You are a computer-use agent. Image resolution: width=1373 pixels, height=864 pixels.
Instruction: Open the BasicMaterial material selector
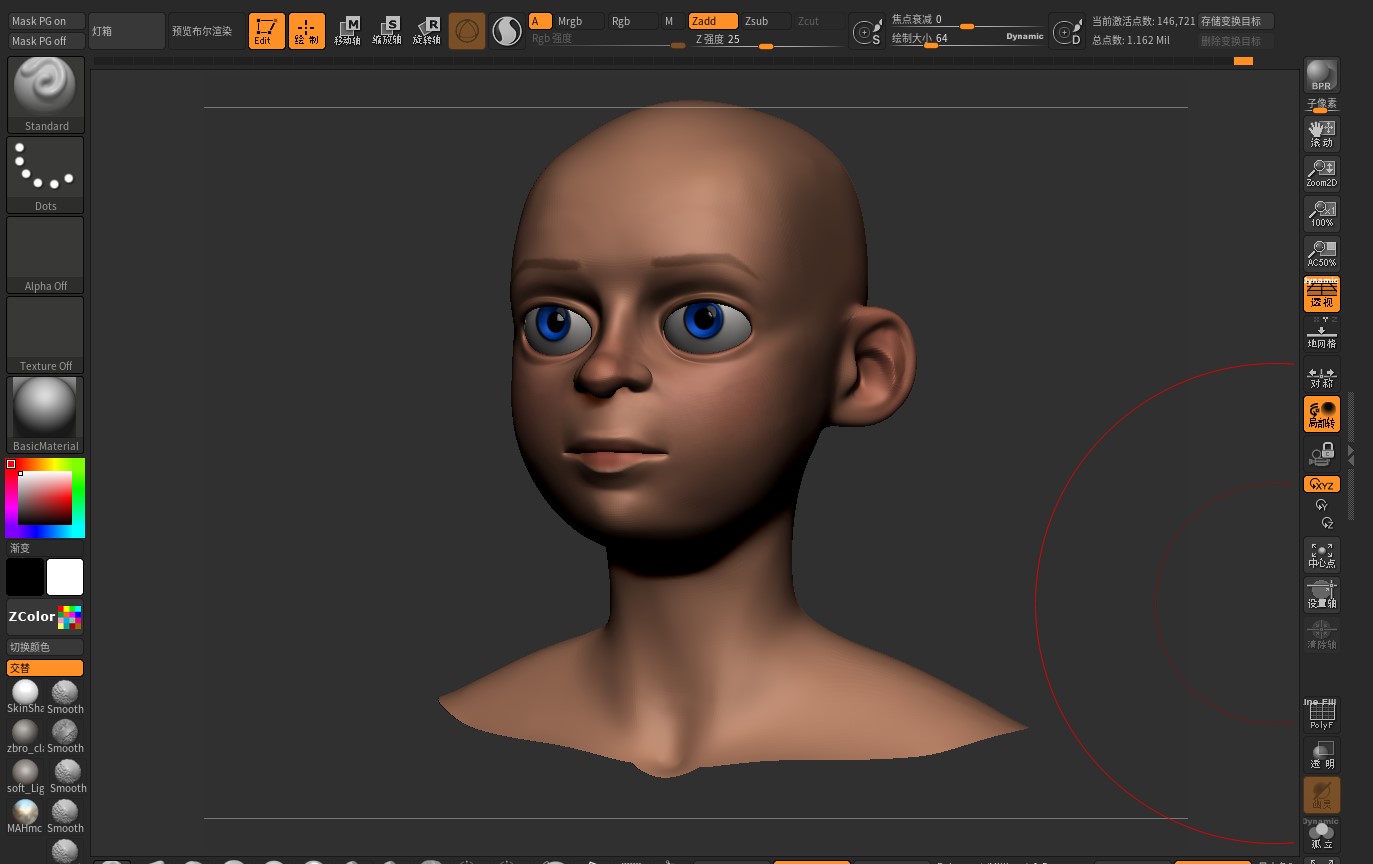[x=46, y=415]
